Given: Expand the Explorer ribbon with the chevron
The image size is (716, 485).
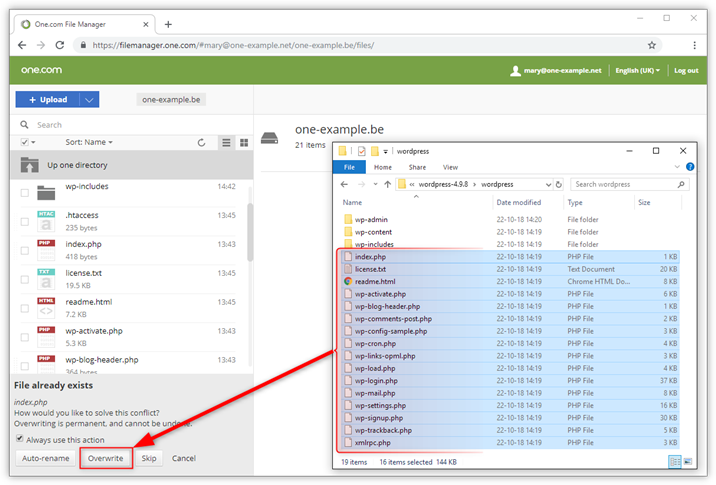Looking at the screenshot, I should 677,167.
